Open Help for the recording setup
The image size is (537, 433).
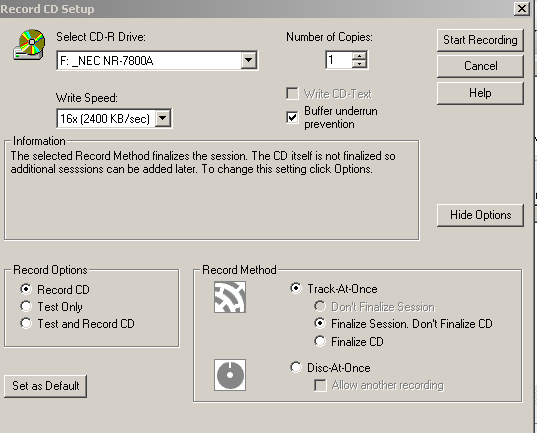(x=480, y=93)
